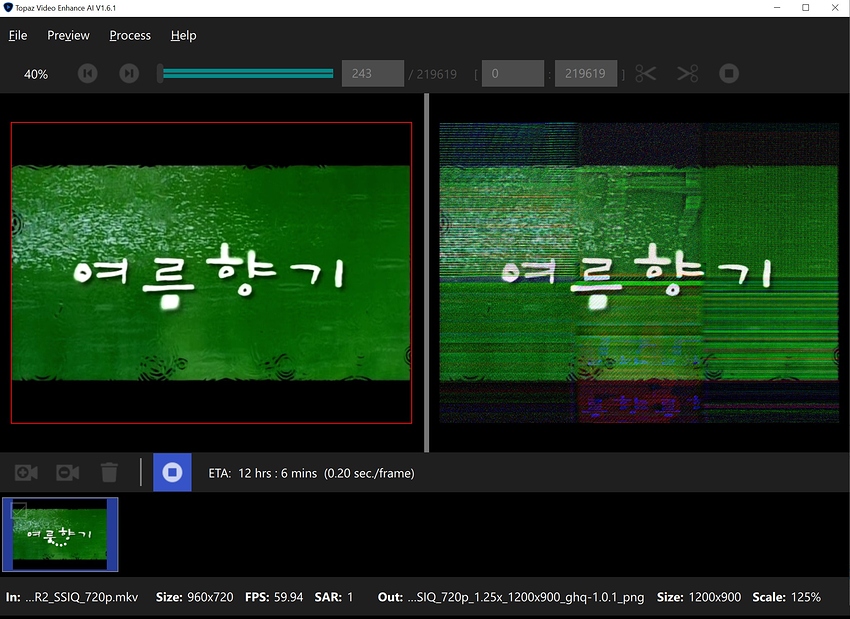Click the original video preview with red border
This screenshot has width=850, height=619.
(211, 273)
